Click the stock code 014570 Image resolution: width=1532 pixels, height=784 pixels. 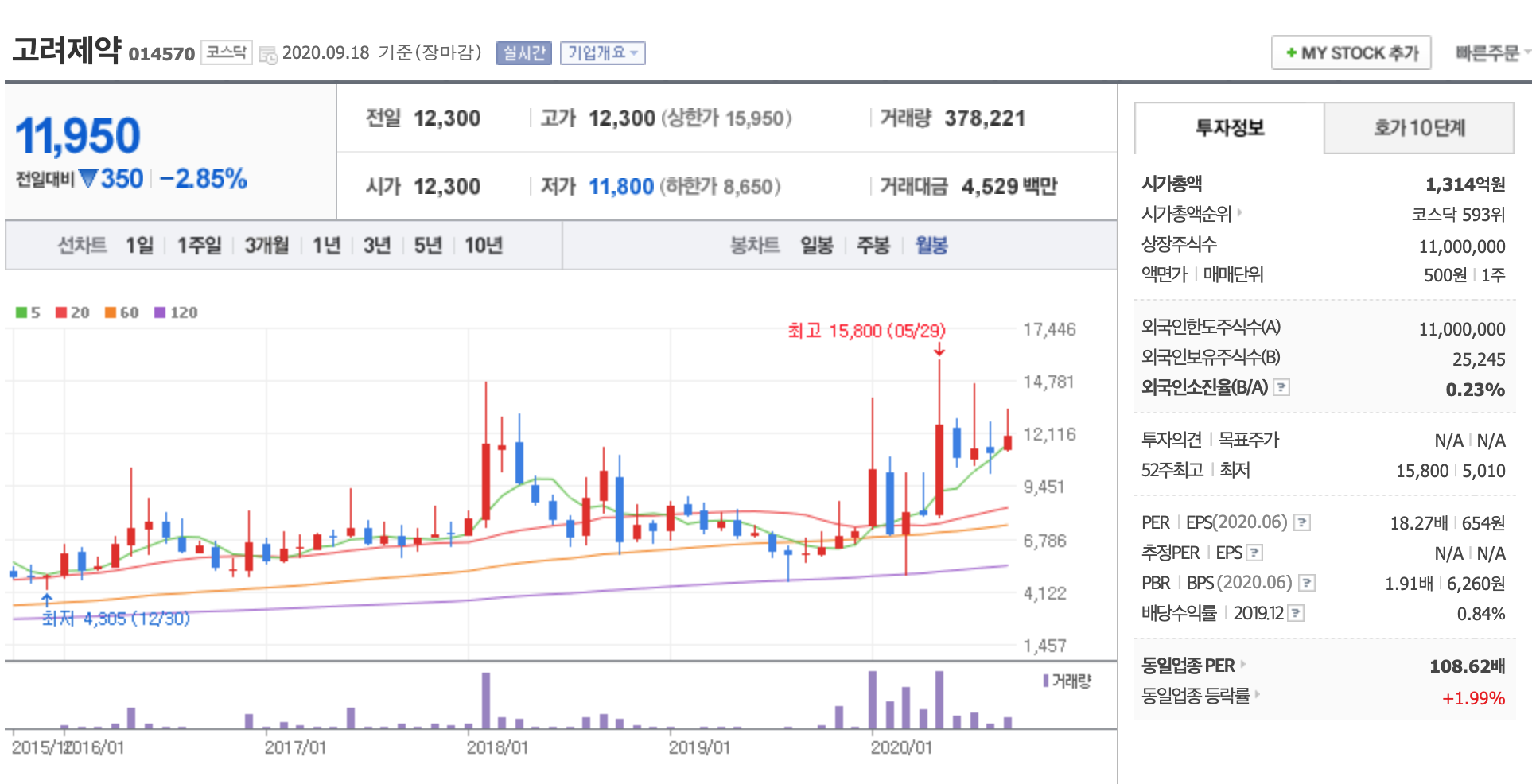(x=161, y=54)
